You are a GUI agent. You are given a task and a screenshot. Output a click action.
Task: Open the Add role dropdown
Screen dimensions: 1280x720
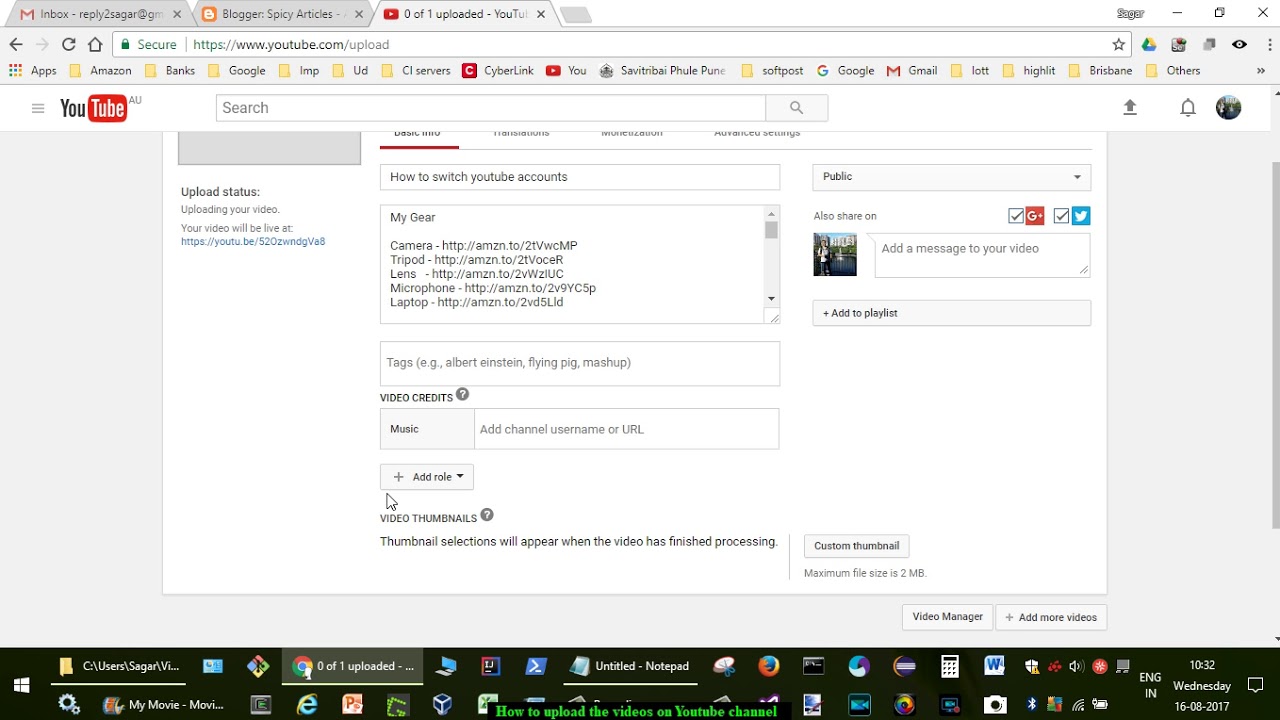point(427,477)
